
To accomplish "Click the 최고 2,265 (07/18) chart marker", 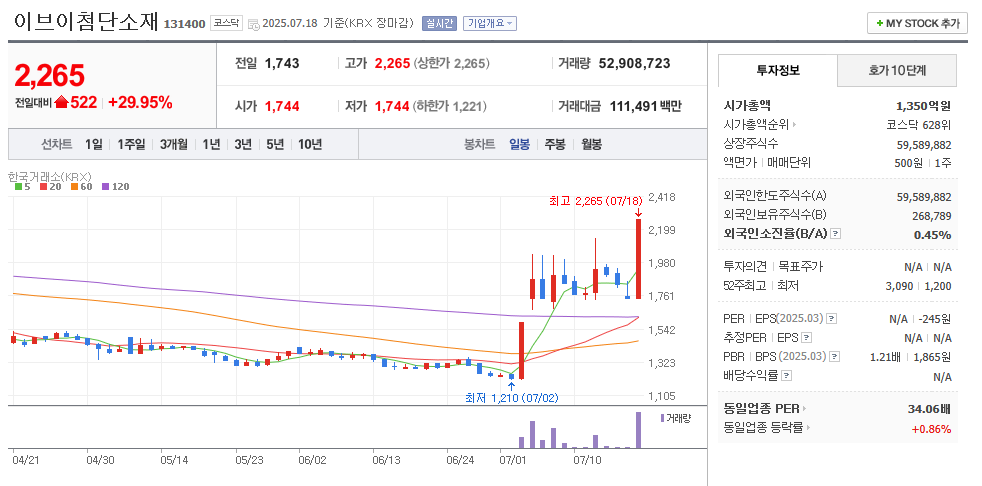I will (x=596, y=201).
